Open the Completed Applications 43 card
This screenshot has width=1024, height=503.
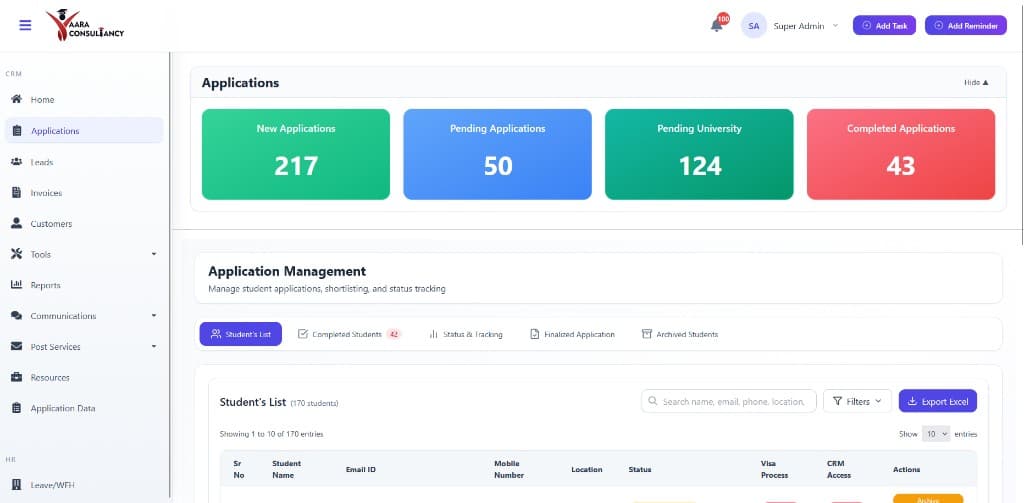coord(901,154)
